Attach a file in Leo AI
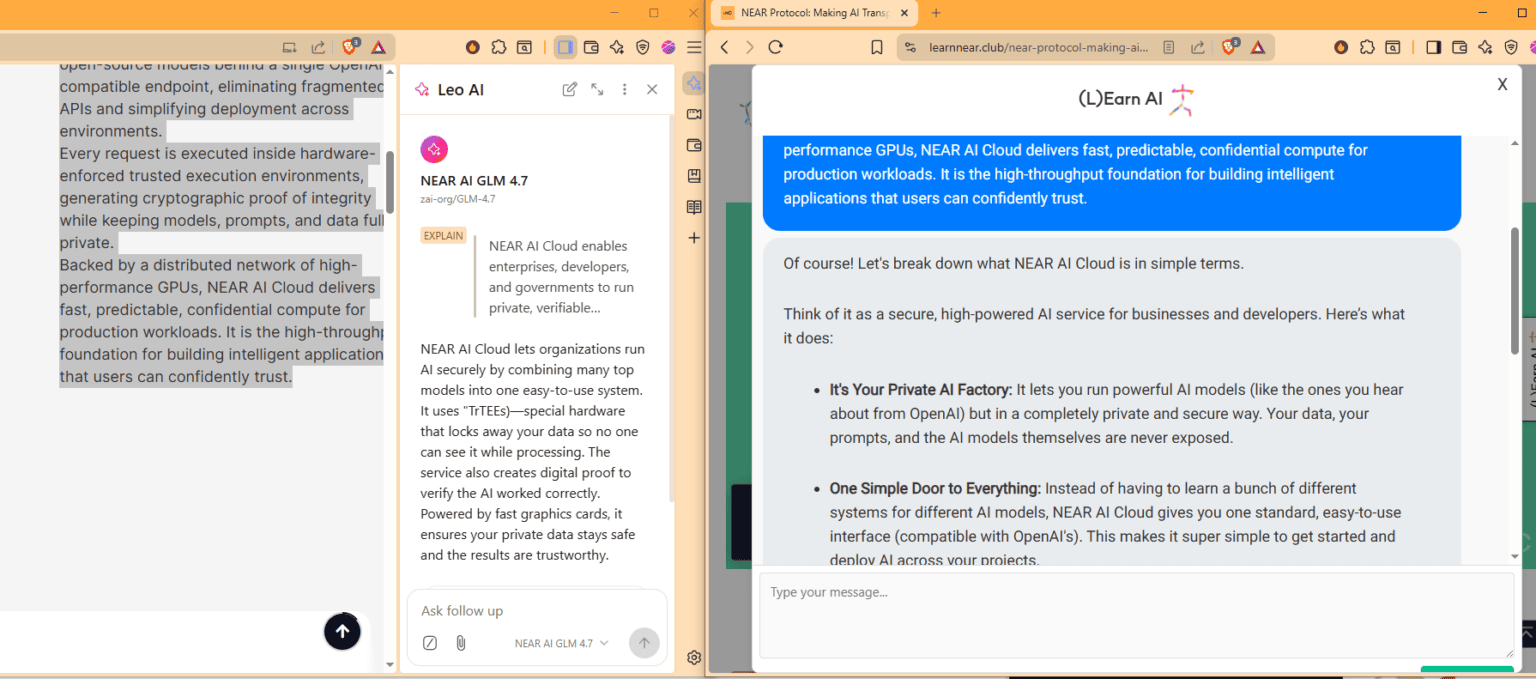The image size is (1536, 679). coord(460,643)
